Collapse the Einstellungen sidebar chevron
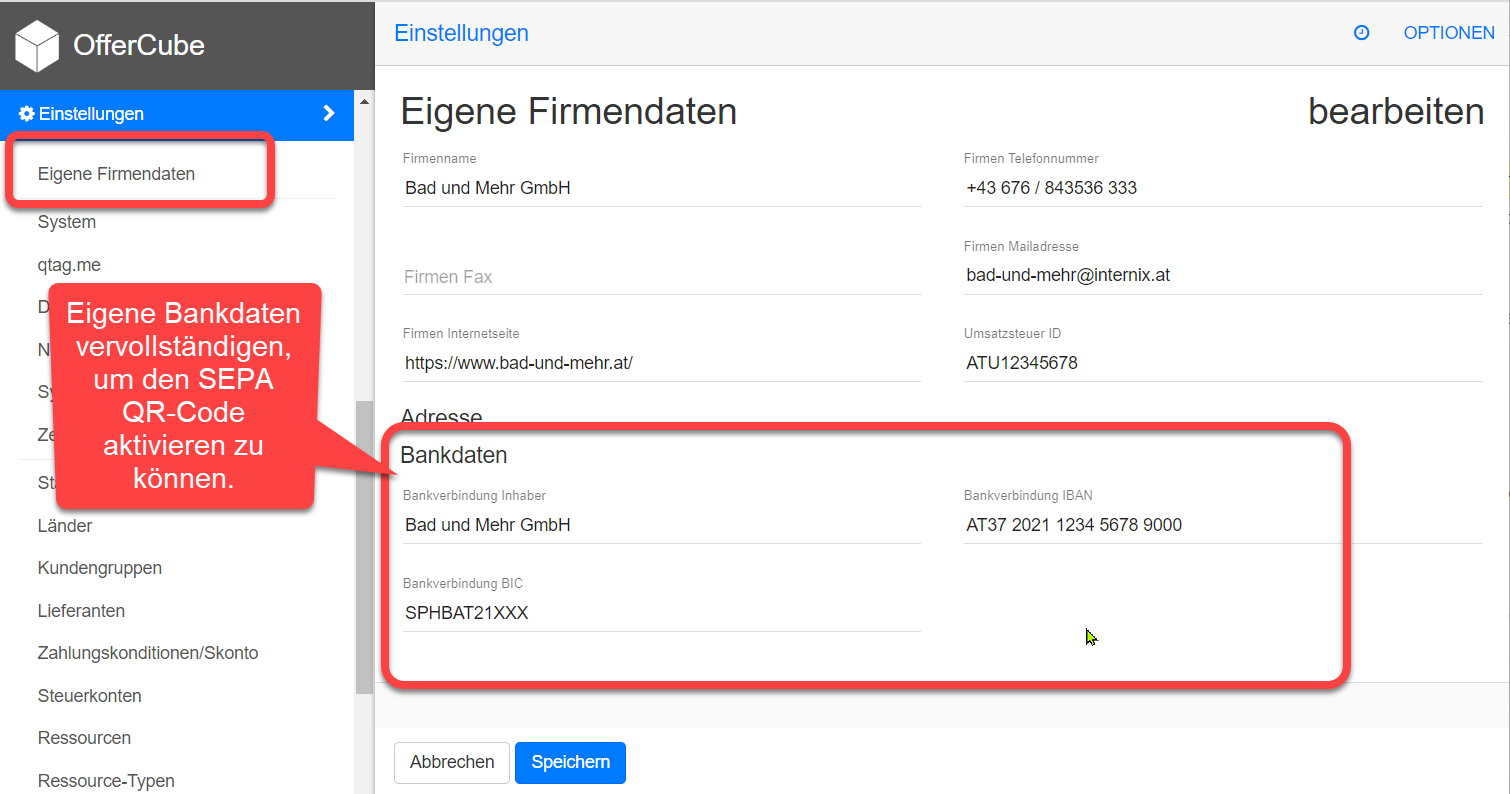Screen dimensions: 1510x794 pyautogui.click(x=328, y=114)
